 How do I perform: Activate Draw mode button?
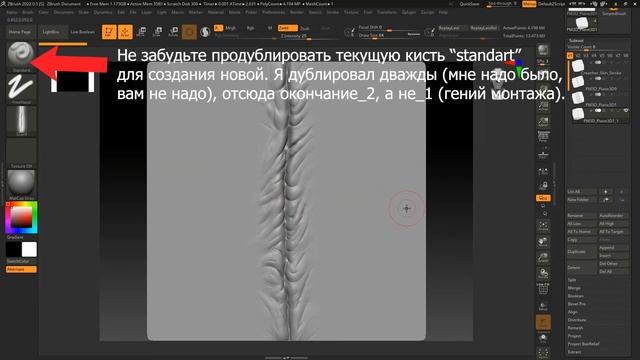[125, 32]
